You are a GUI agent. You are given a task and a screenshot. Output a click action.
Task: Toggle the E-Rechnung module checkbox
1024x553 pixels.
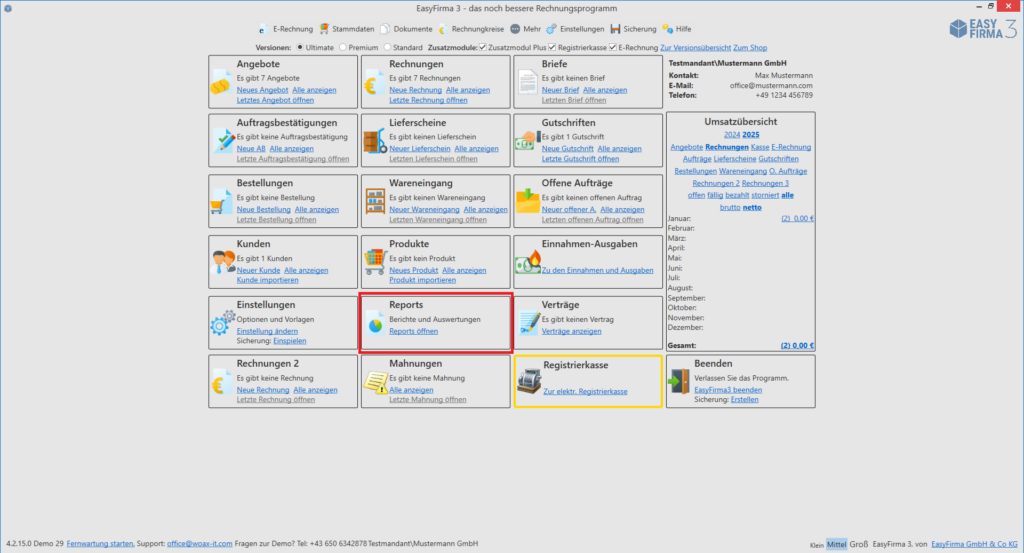pyautogui.click(x=613, y=48)
